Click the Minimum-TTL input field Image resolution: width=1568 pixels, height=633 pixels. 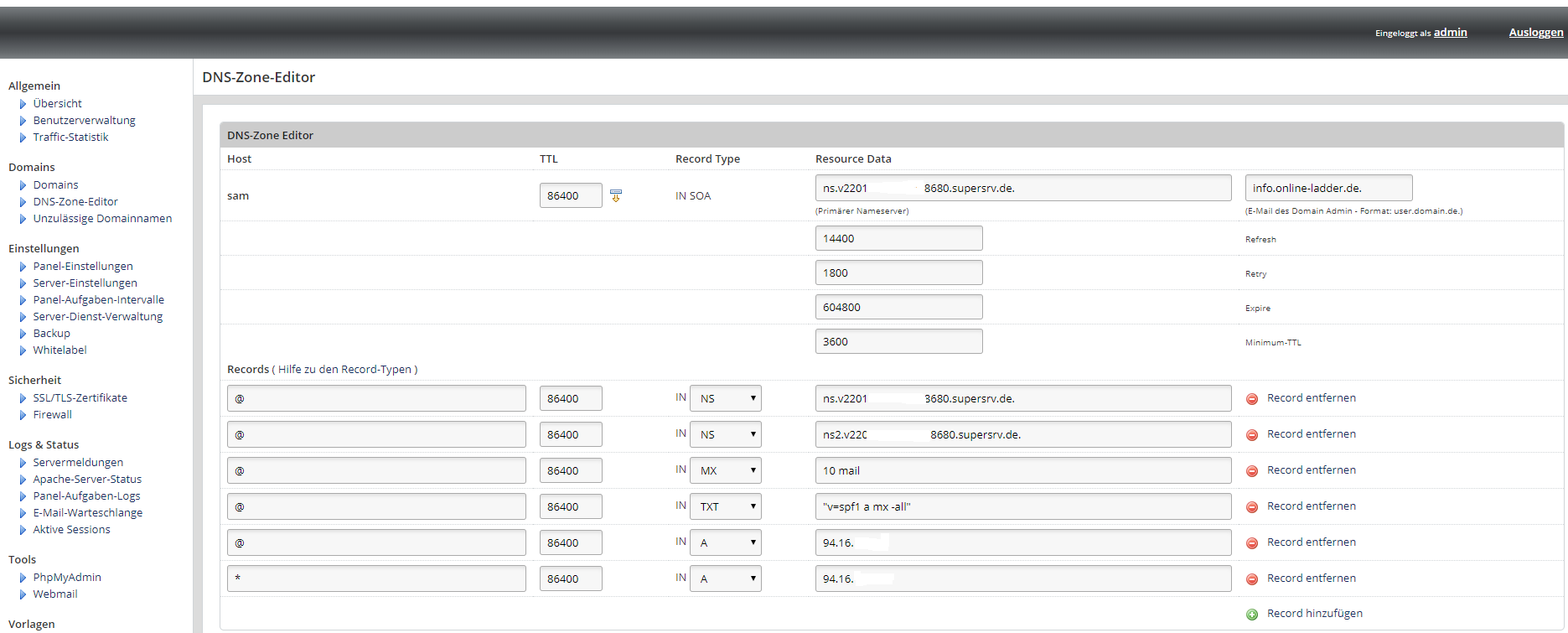point(898,341)
